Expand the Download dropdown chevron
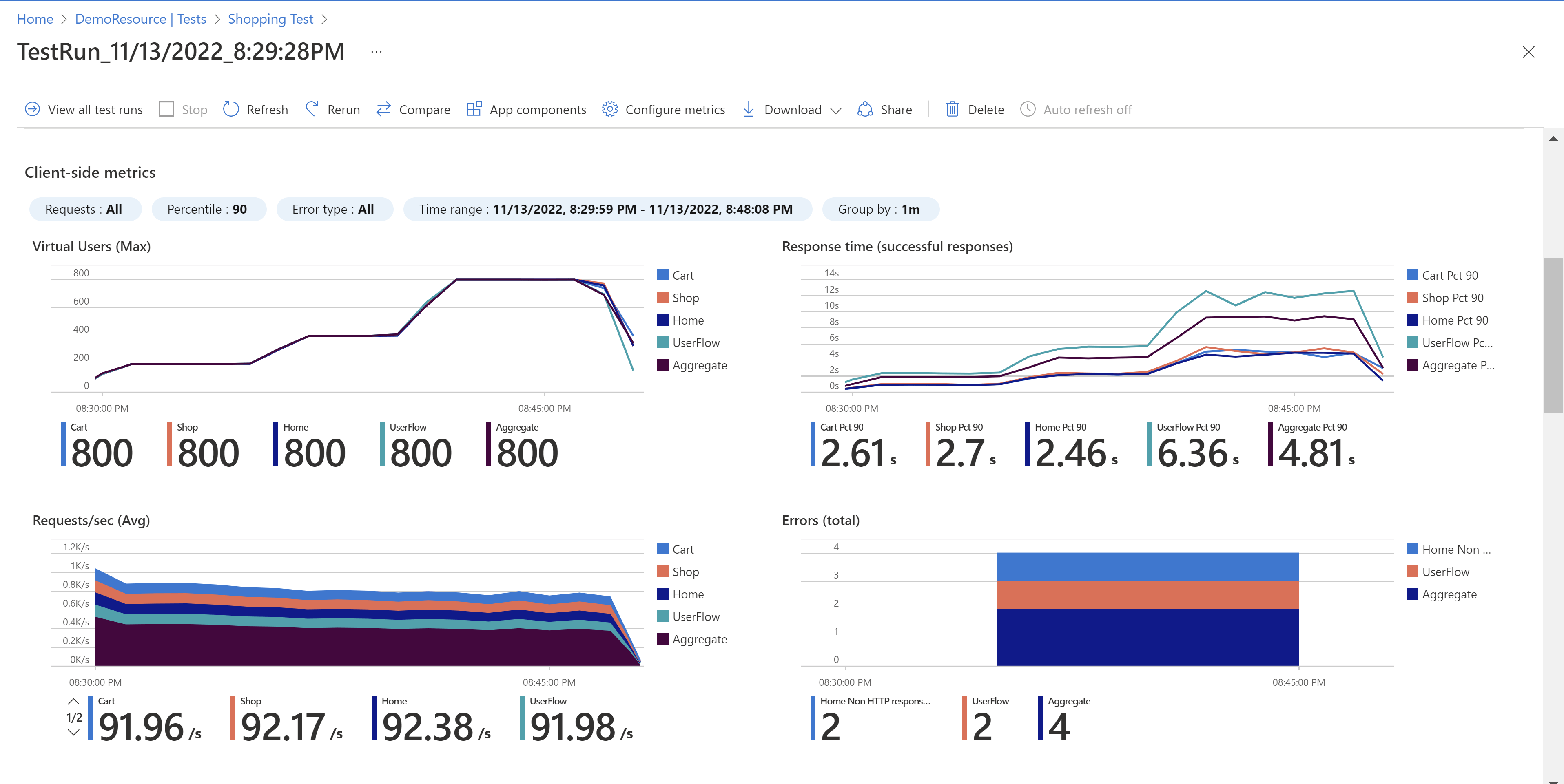Screen dimensions: 1564x784 click(x=836, y=110)
